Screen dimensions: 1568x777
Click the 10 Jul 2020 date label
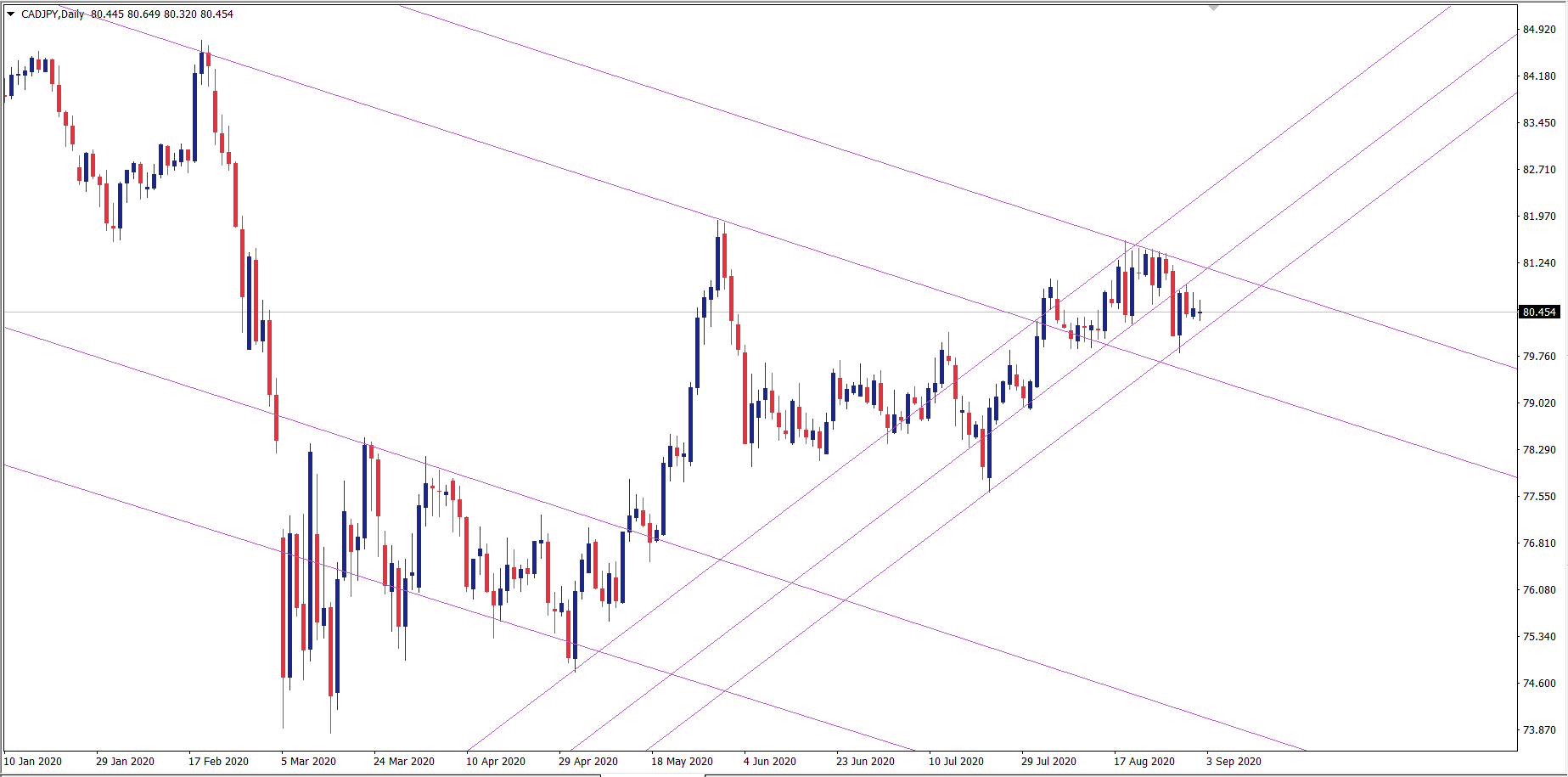(x=956, y=761)
